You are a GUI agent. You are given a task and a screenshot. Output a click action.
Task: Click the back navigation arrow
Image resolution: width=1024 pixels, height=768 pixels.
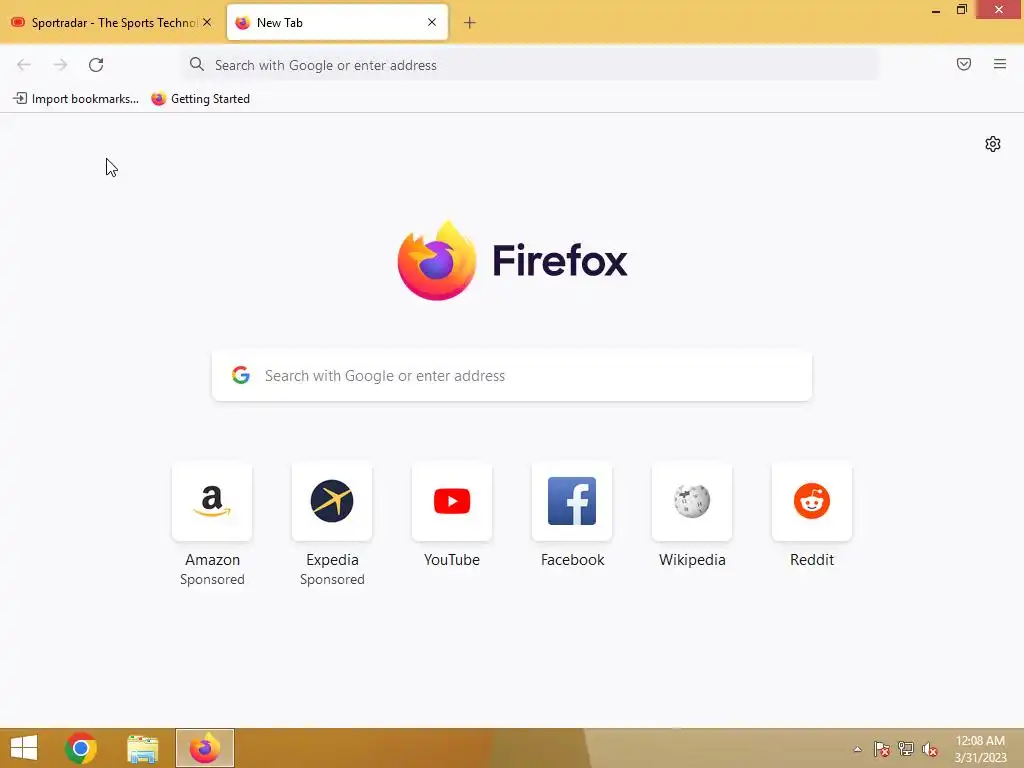coord(24,65)
